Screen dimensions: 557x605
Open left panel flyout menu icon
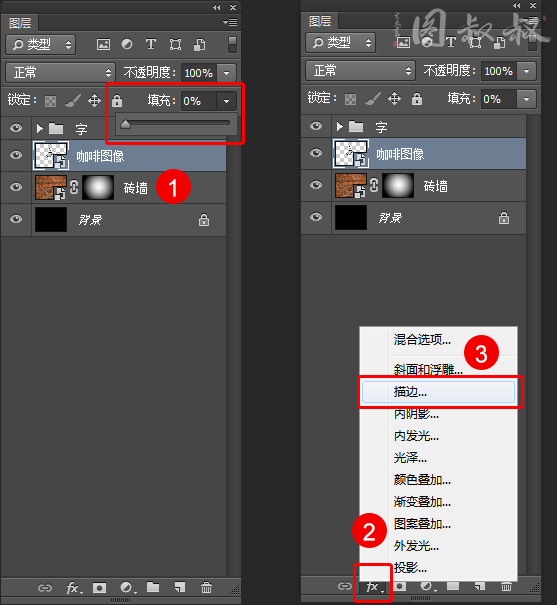pyautogui.click(x=230, y=23)
